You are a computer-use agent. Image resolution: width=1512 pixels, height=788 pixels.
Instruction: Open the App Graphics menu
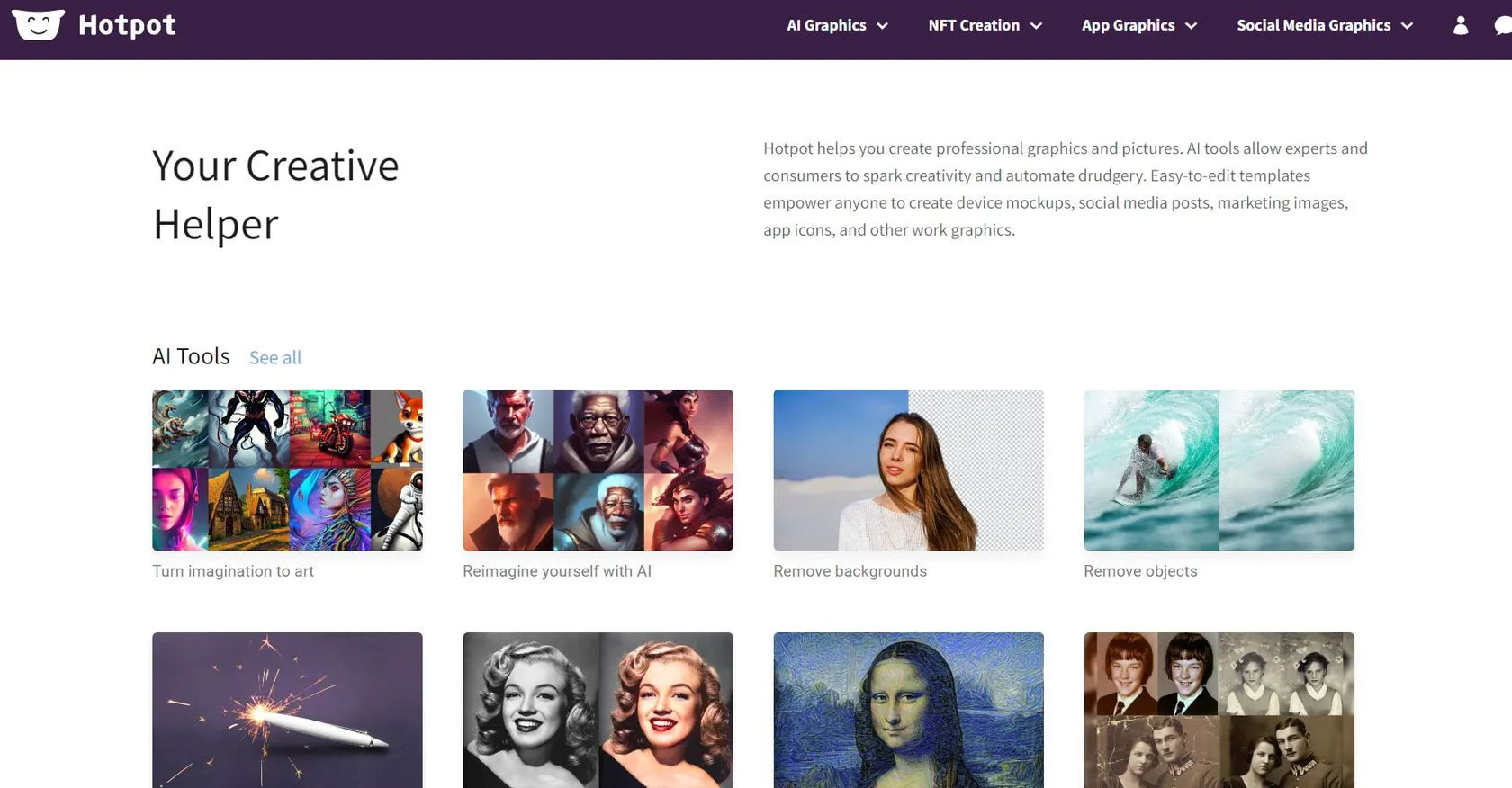point(1128,25)
